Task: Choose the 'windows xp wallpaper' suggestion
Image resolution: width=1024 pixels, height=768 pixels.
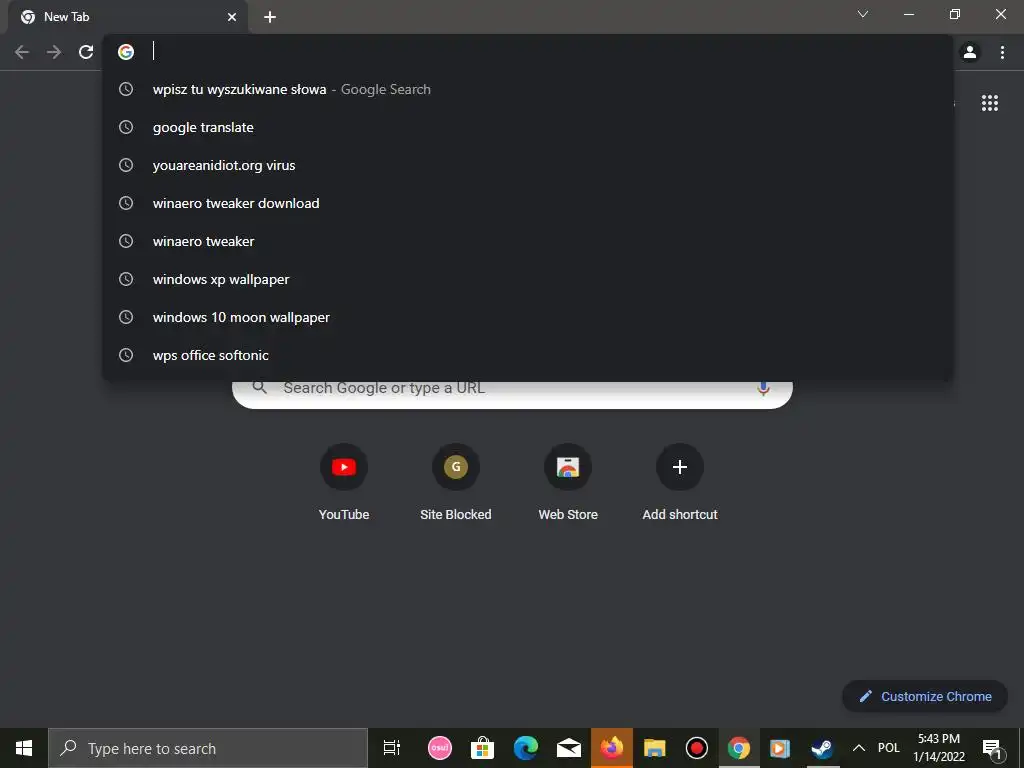Action: (x=528, y=279)
